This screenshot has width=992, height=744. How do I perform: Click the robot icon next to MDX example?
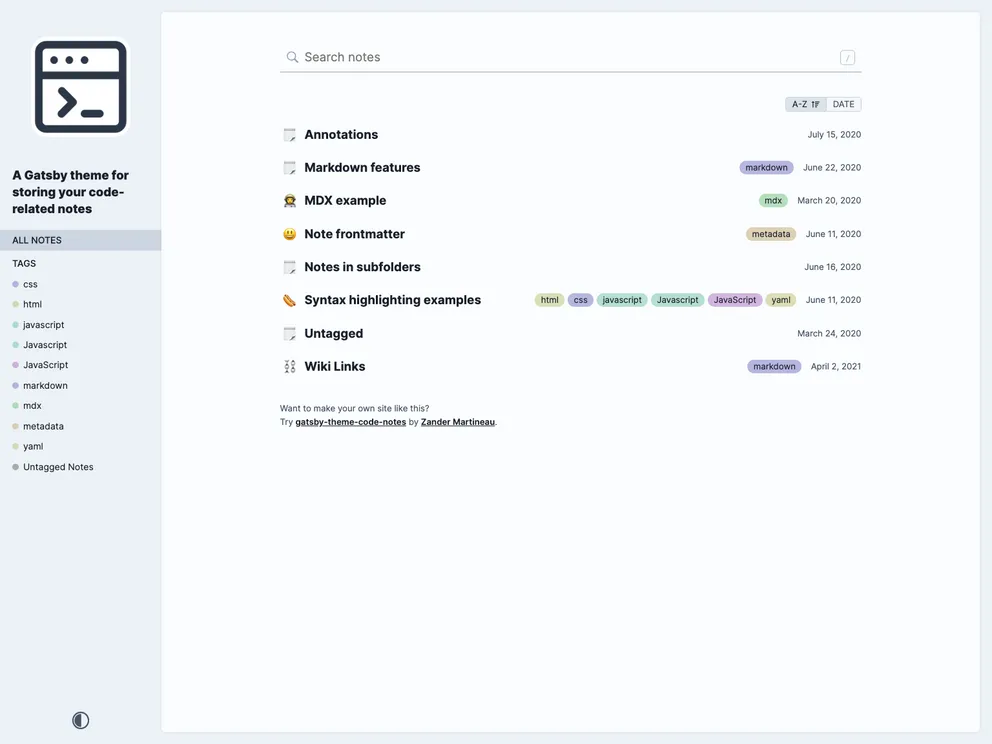[x=289, y=200]
